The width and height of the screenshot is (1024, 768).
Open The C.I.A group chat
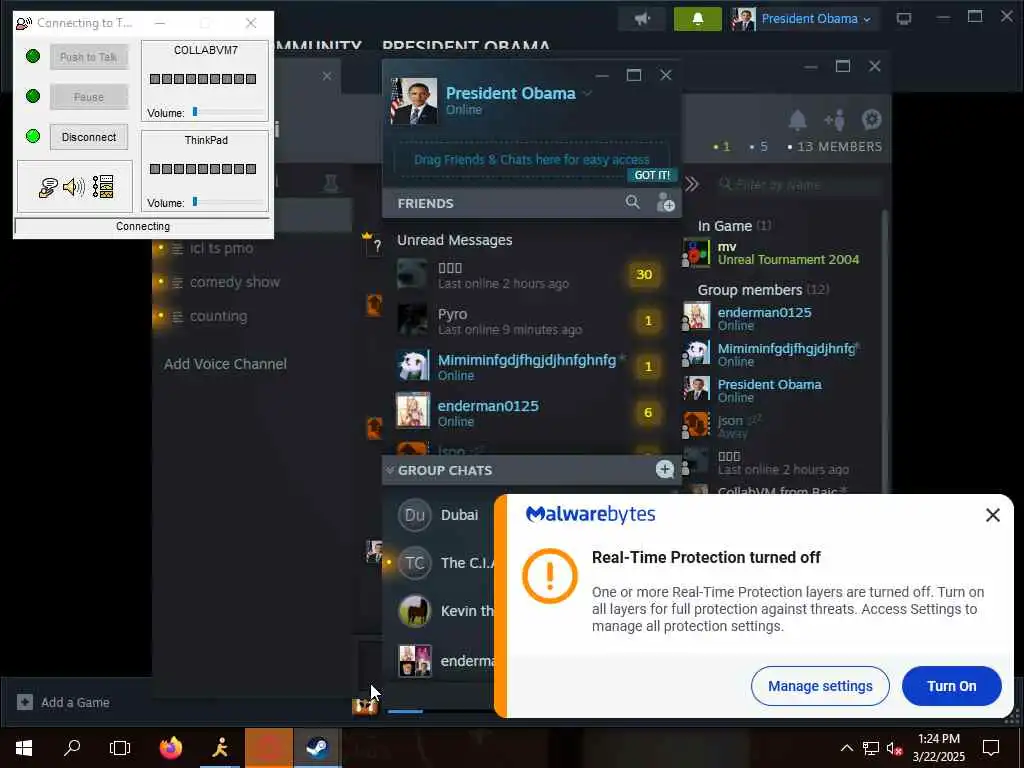coord(444,563)
